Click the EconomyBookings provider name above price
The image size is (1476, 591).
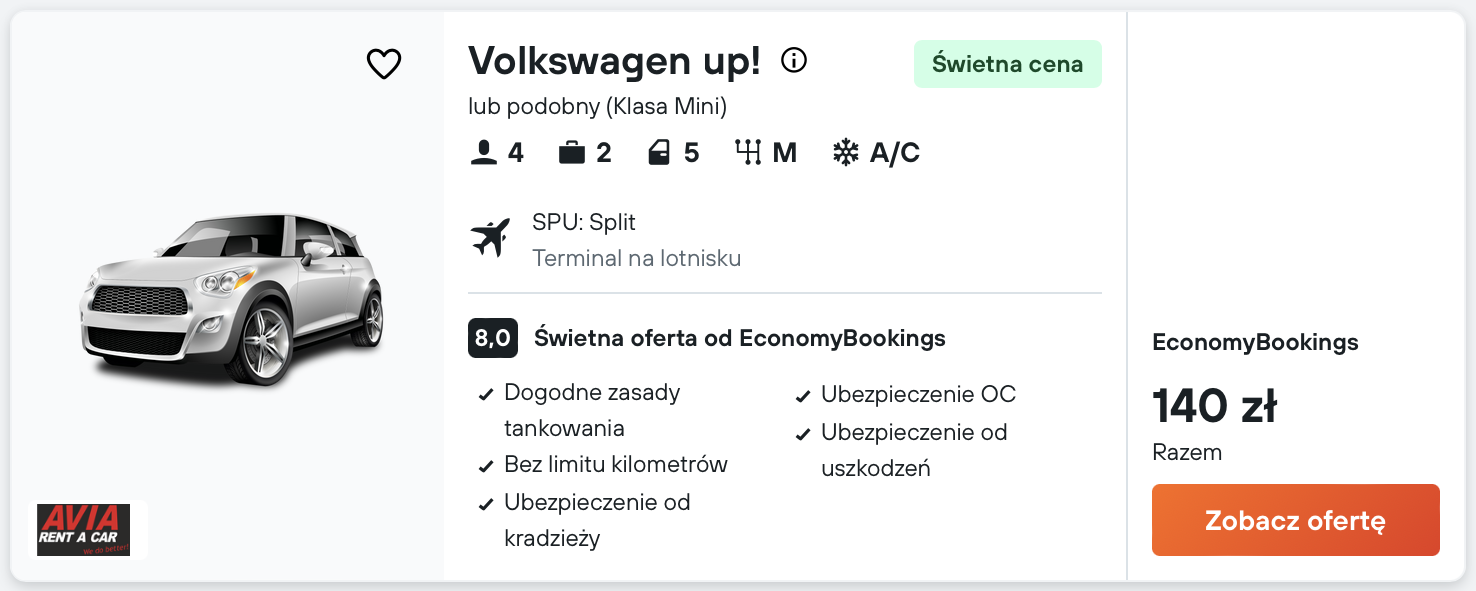click(1255, 342)
